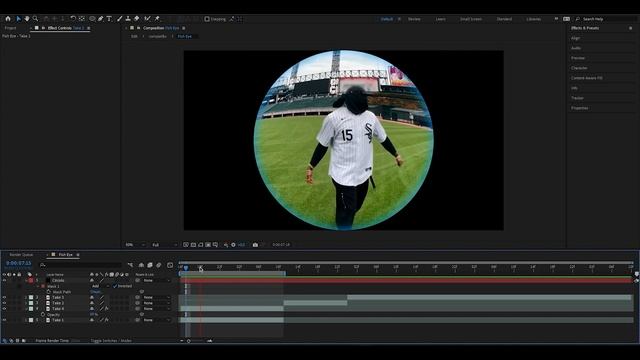The width and height of the screenshot is (640, 360).
Task: Toggle Frame Blending timeline switch
Action: point(150,265)
